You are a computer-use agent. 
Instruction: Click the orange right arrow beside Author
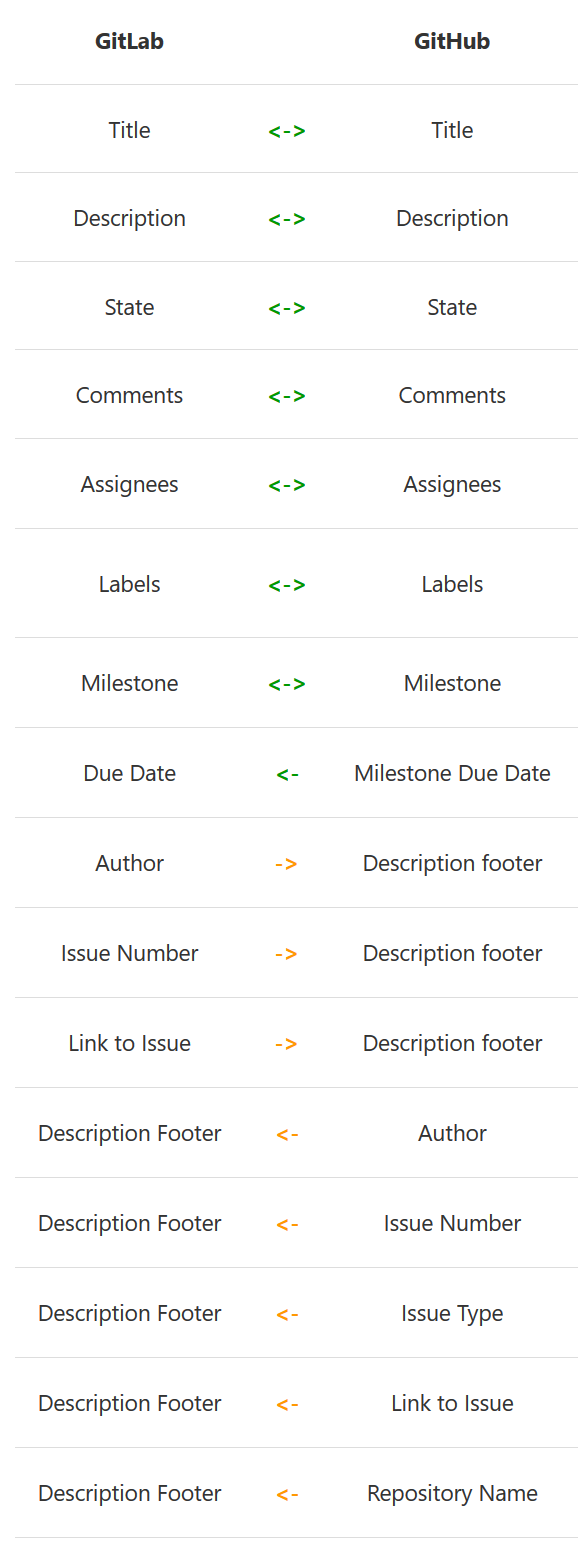pyautogui.click(x=287, y=863)
